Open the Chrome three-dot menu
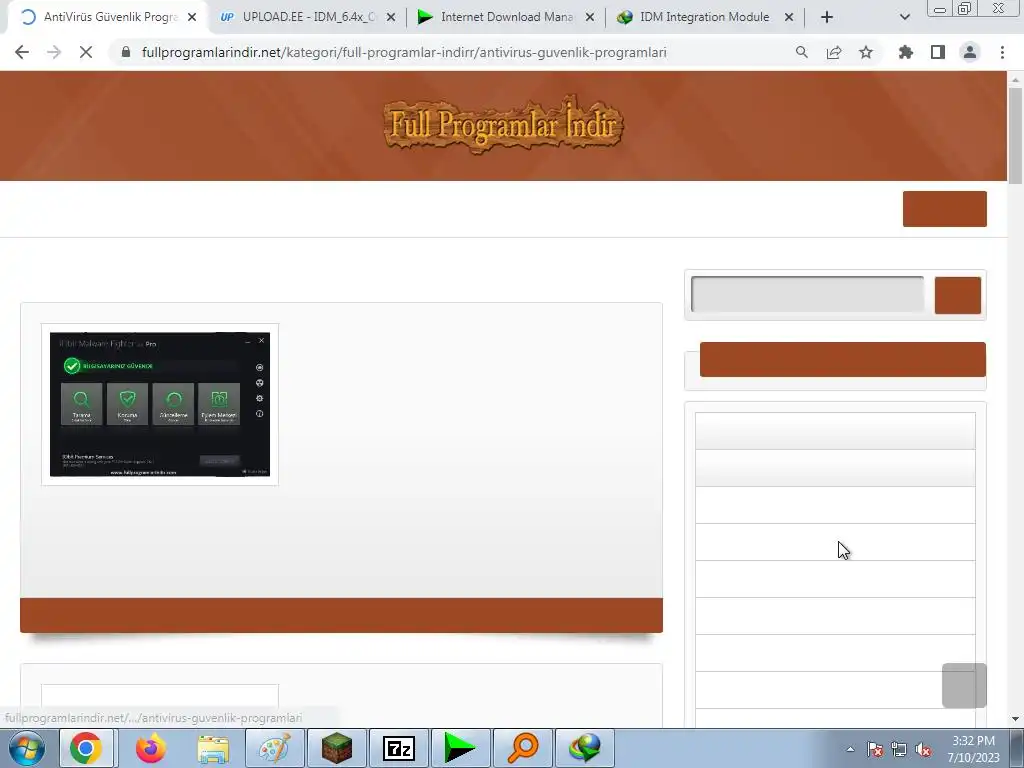The image size is (1024, 768). pyautogui.click(x=1002, y=52)
